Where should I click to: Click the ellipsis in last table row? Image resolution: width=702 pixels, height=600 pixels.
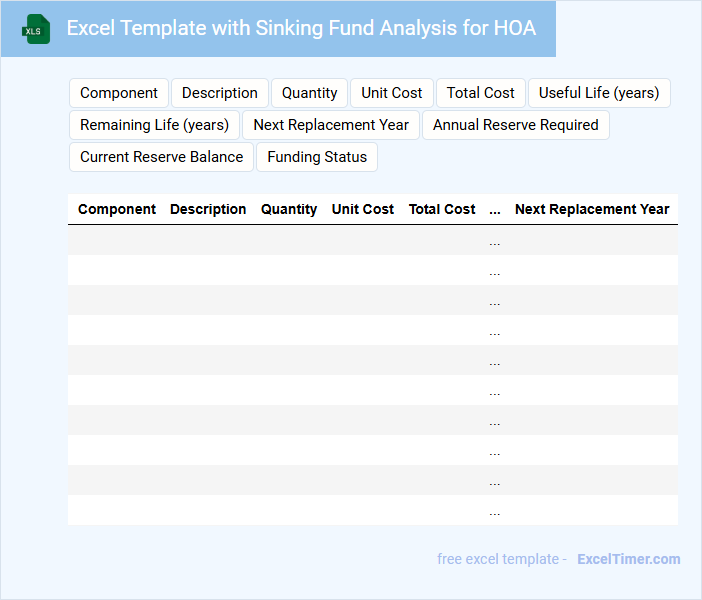[495, 511]
